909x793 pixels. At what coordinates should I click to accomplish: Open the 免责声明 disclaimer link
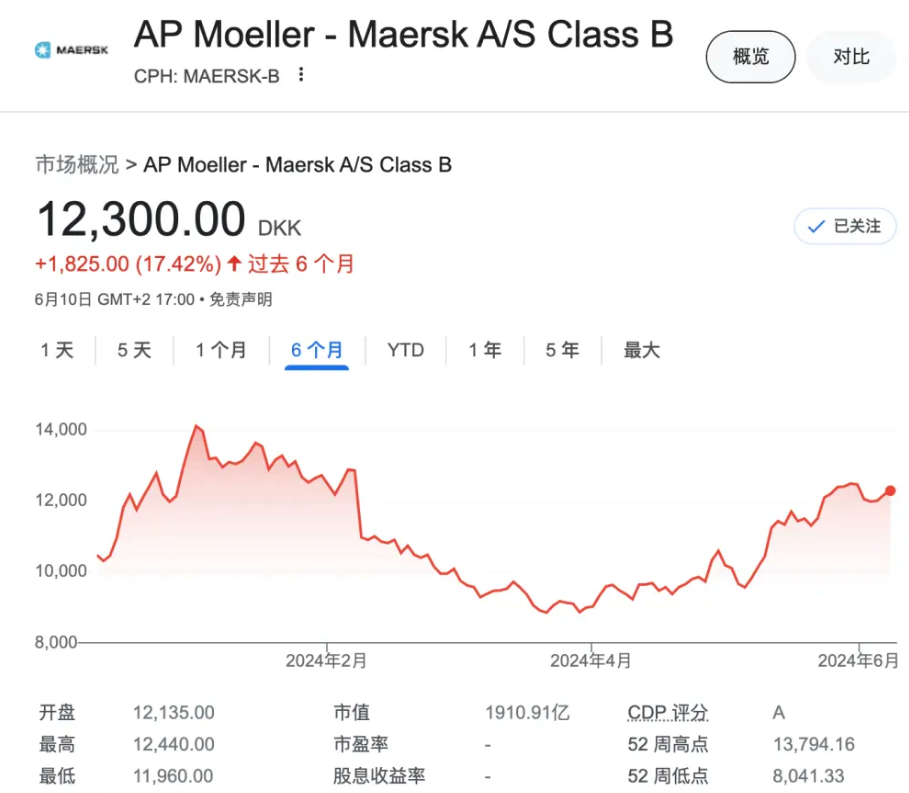[x=241, y=300]
